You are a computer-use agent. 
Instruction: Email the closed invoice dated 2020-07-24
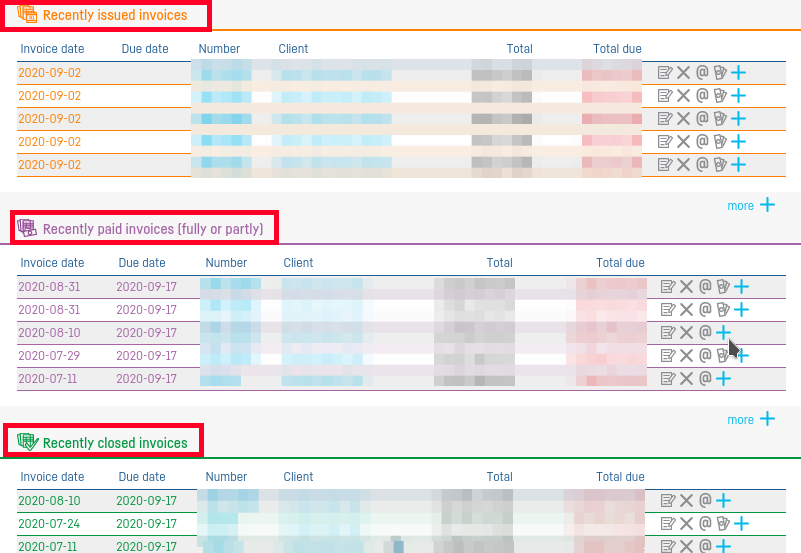[705, 523]
